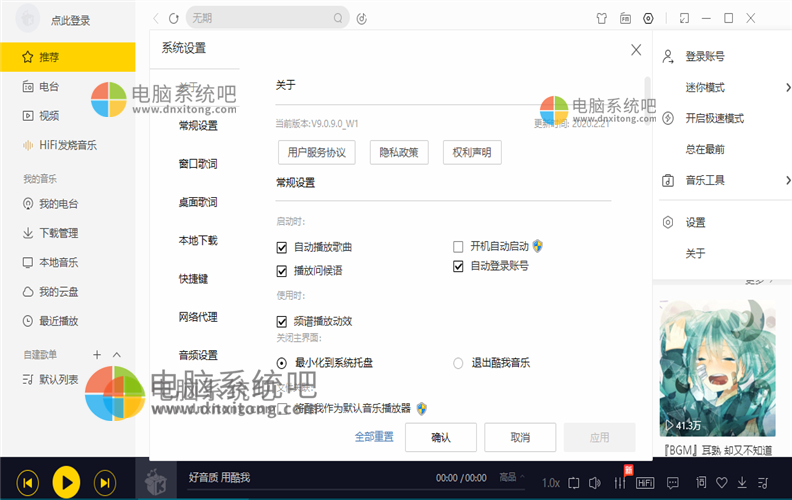
Task: Click the album cover placeholder in the player bar
Action: tap(156, 480)
